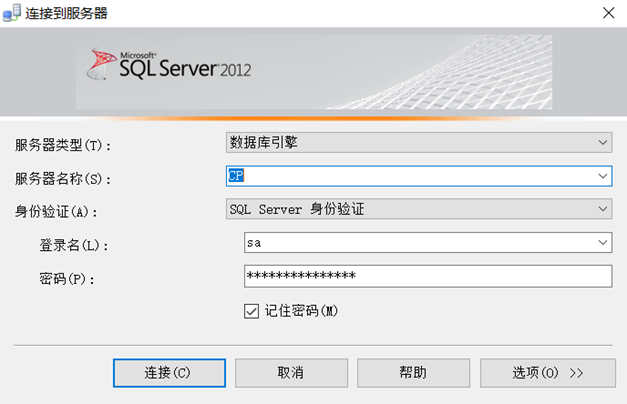Expand the 服务器名称 dropdown arrow
Image resolution: width=627 pixels, height=404 pixels.
pos(603,176)
